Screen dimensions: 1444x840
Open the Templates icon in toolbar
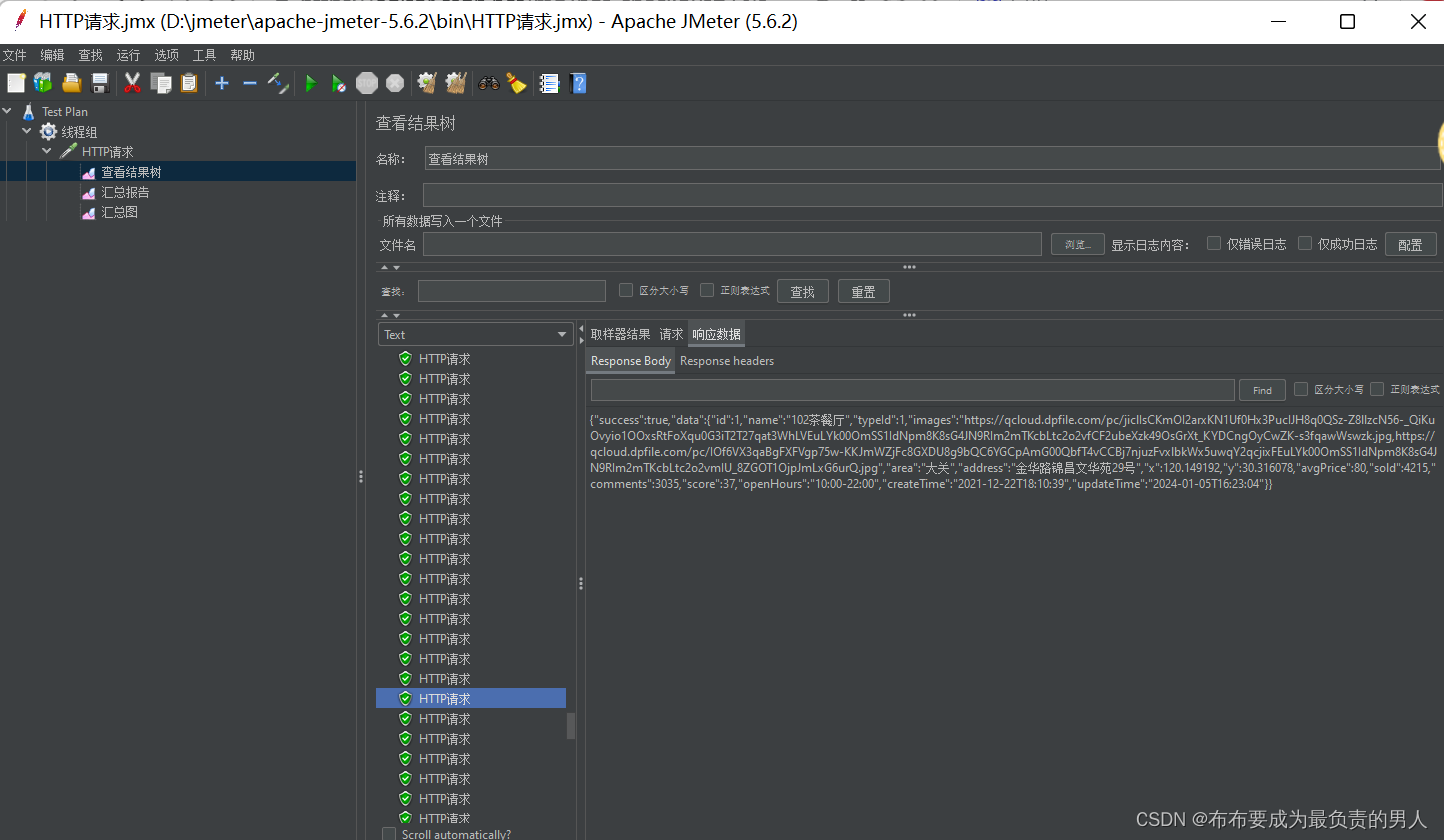point(43,83)
